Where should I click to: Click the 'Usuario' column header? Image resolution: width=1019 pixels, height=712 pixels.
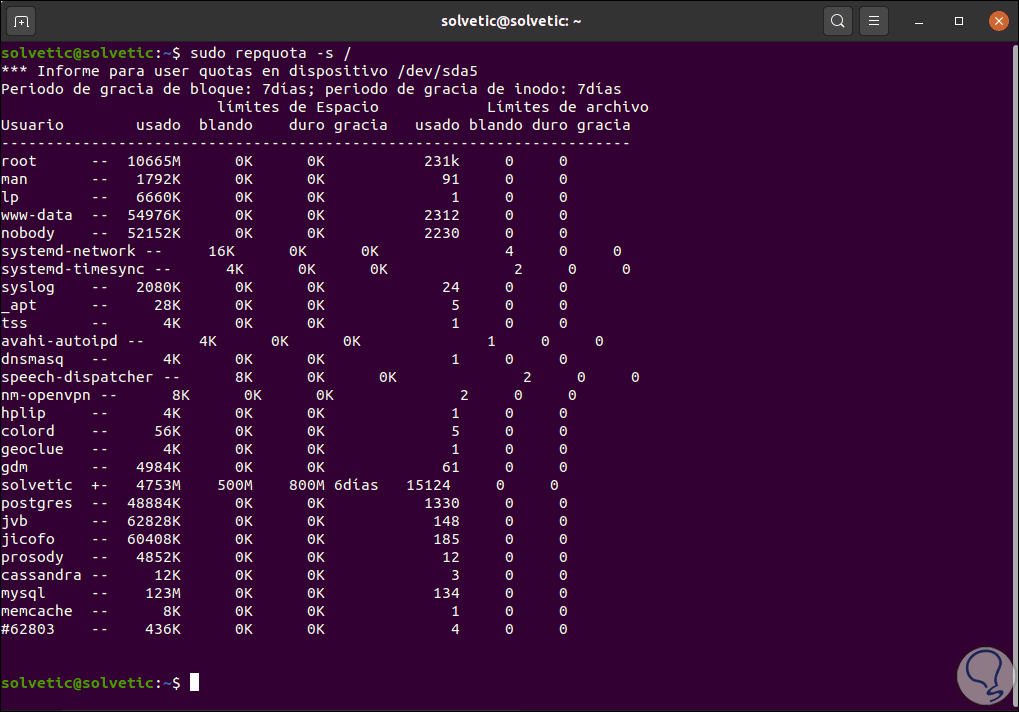pyautogui.click(x=32, y=125)
